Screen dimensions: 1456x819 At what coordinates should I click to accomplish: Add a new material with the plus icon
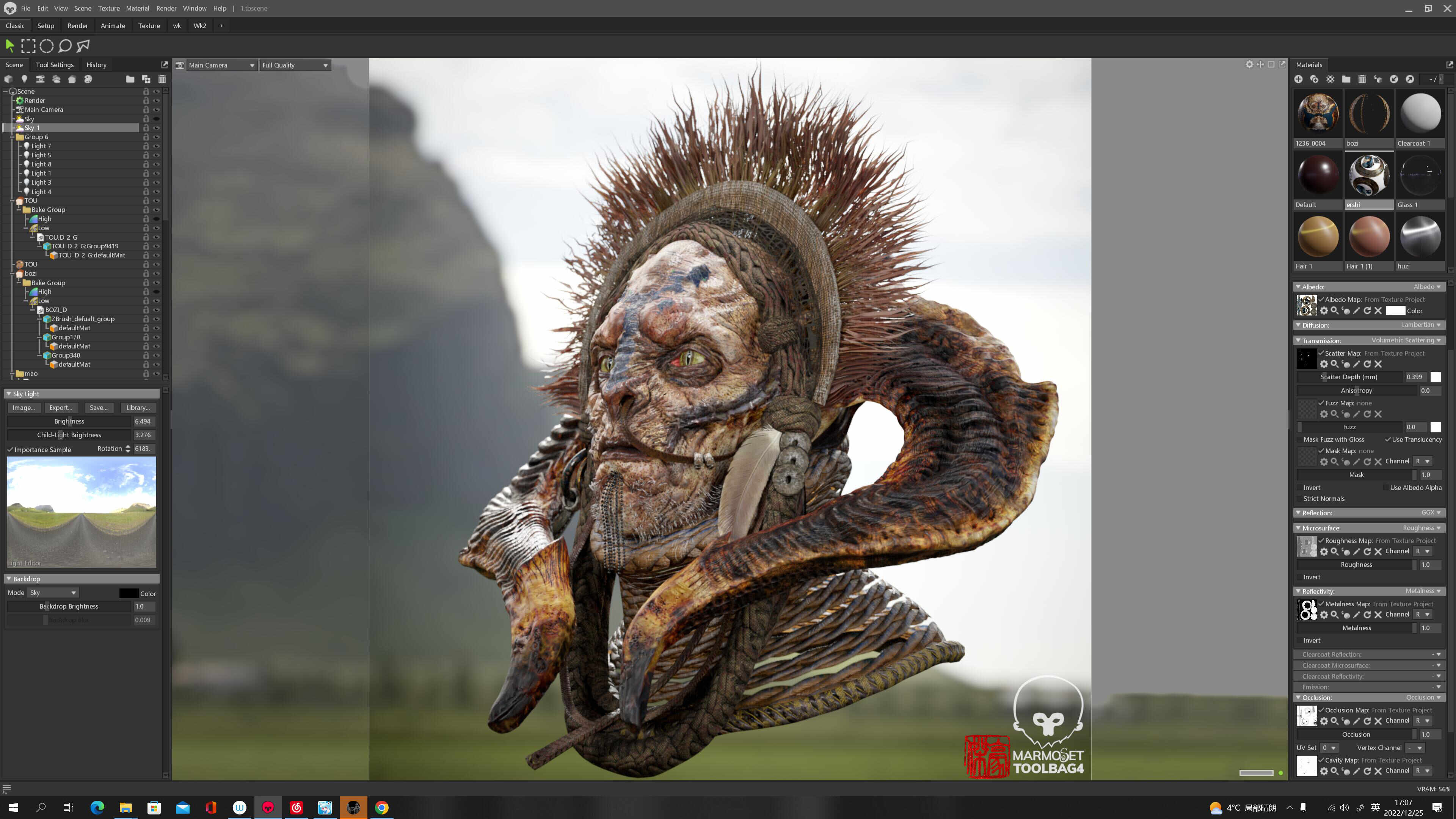[1298, 79]
